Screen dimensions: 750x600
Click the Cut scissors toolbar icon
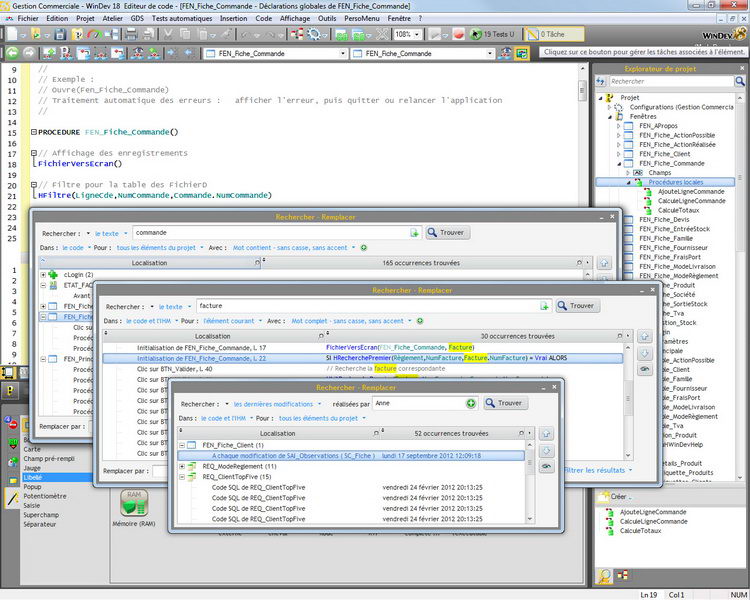(168, 34)
